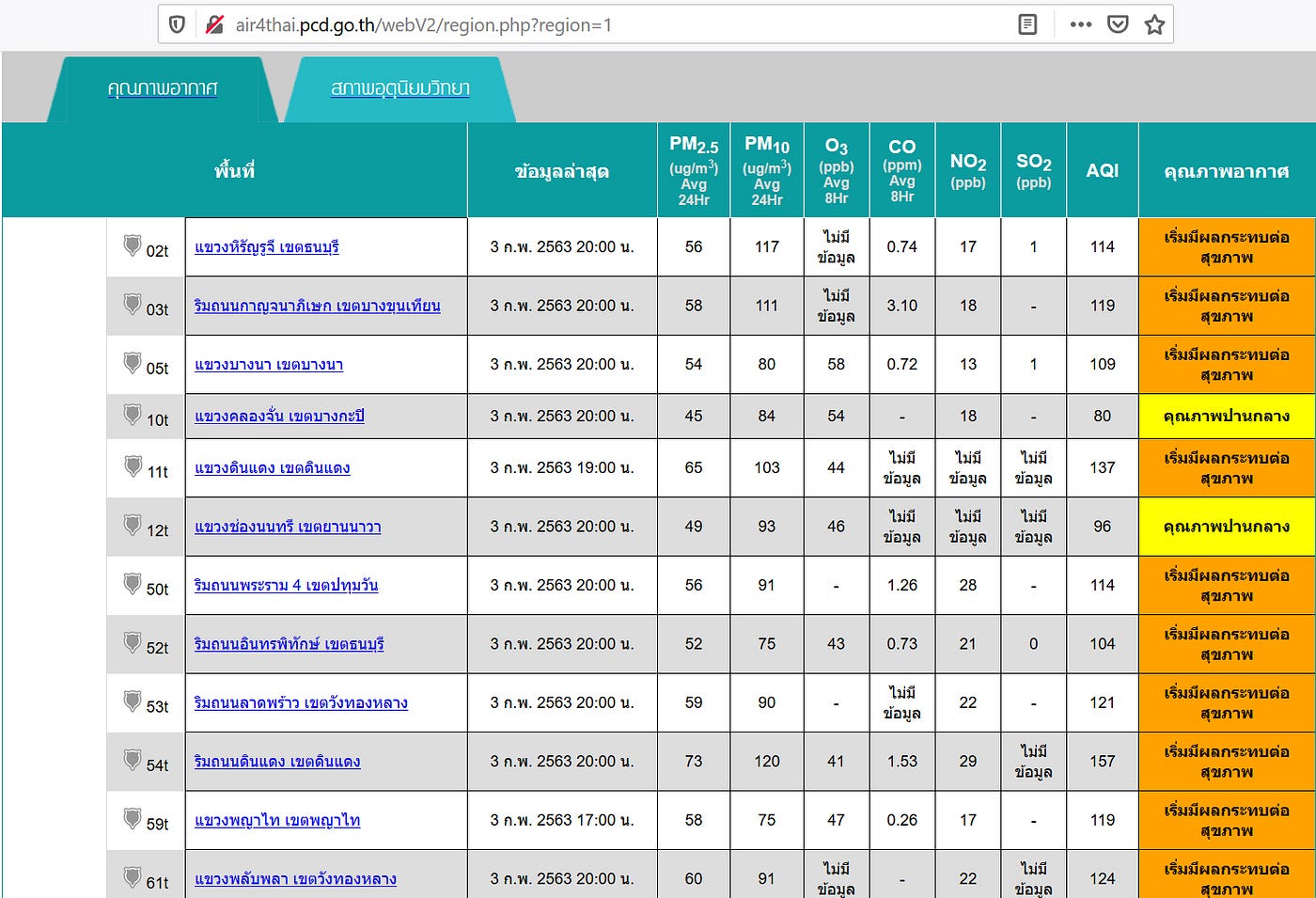Toggle reader view icon in address bar

(1027, 24)
